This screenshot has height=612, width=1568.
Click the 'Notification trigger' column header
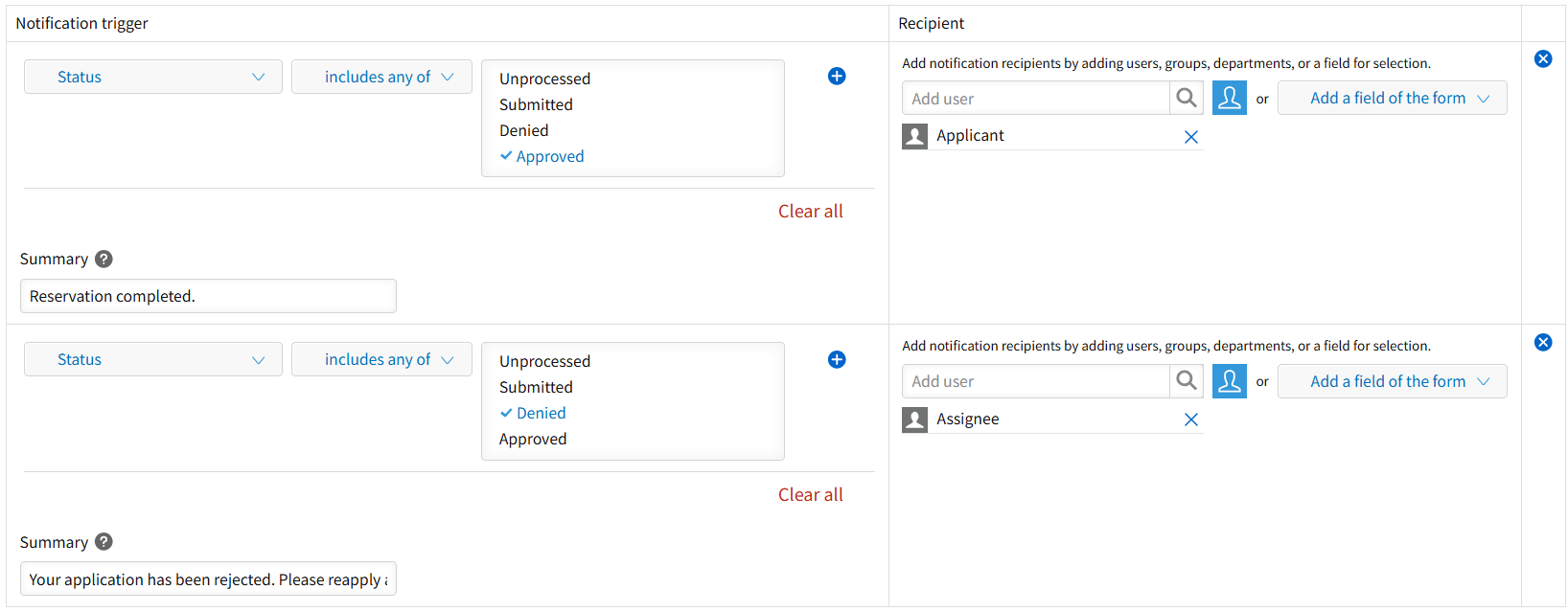82,23
